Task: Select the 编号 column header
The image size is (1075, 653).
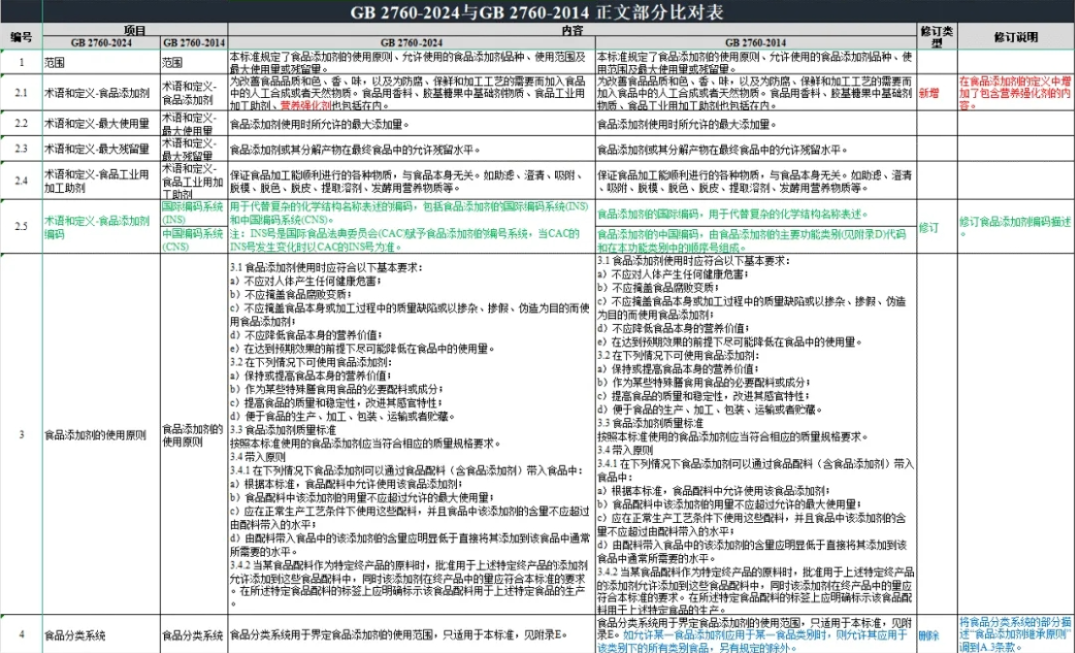Action: 20,37
